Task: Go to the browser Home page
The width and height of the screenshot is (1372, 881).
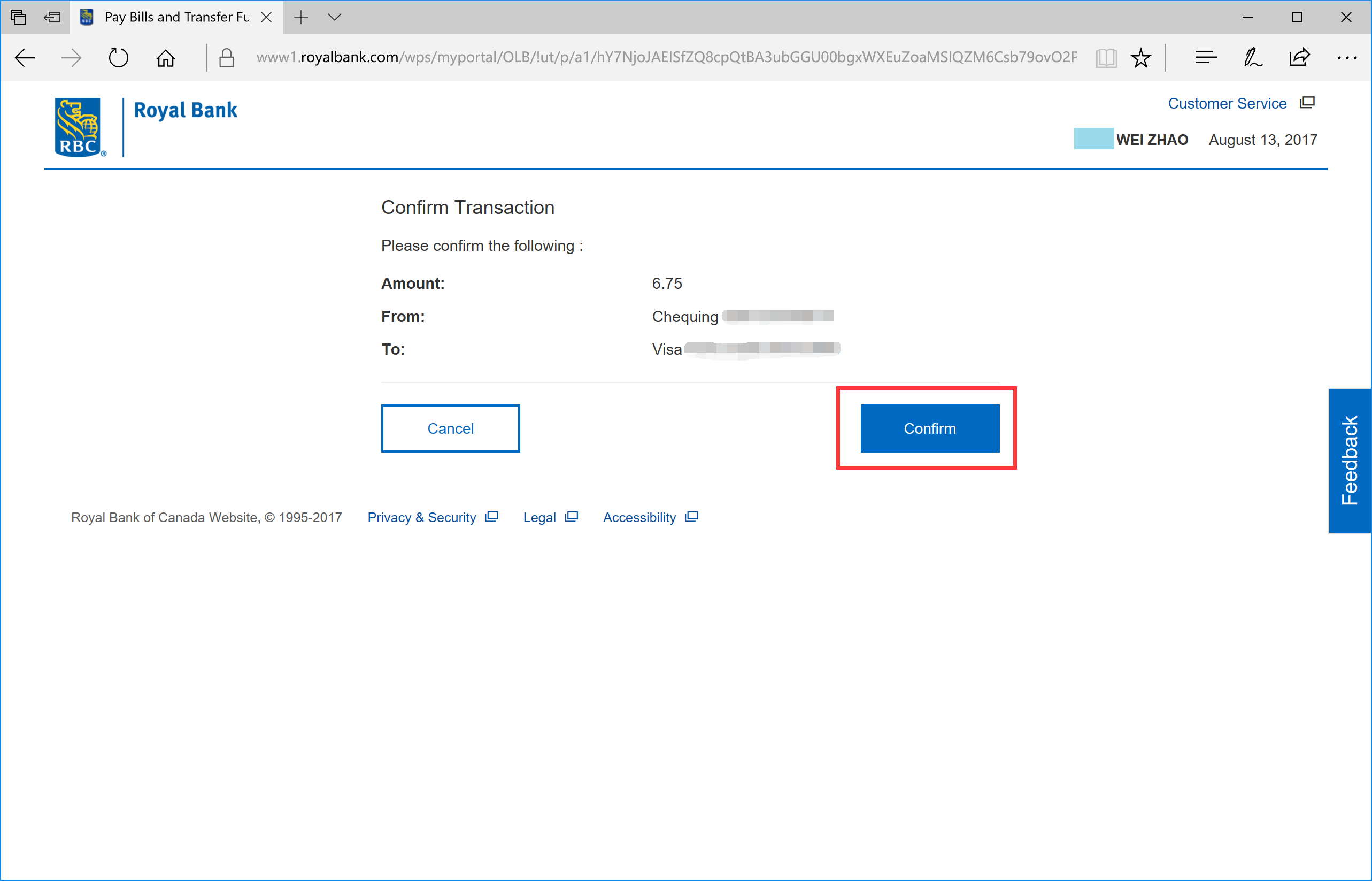Action: [166, 58]
